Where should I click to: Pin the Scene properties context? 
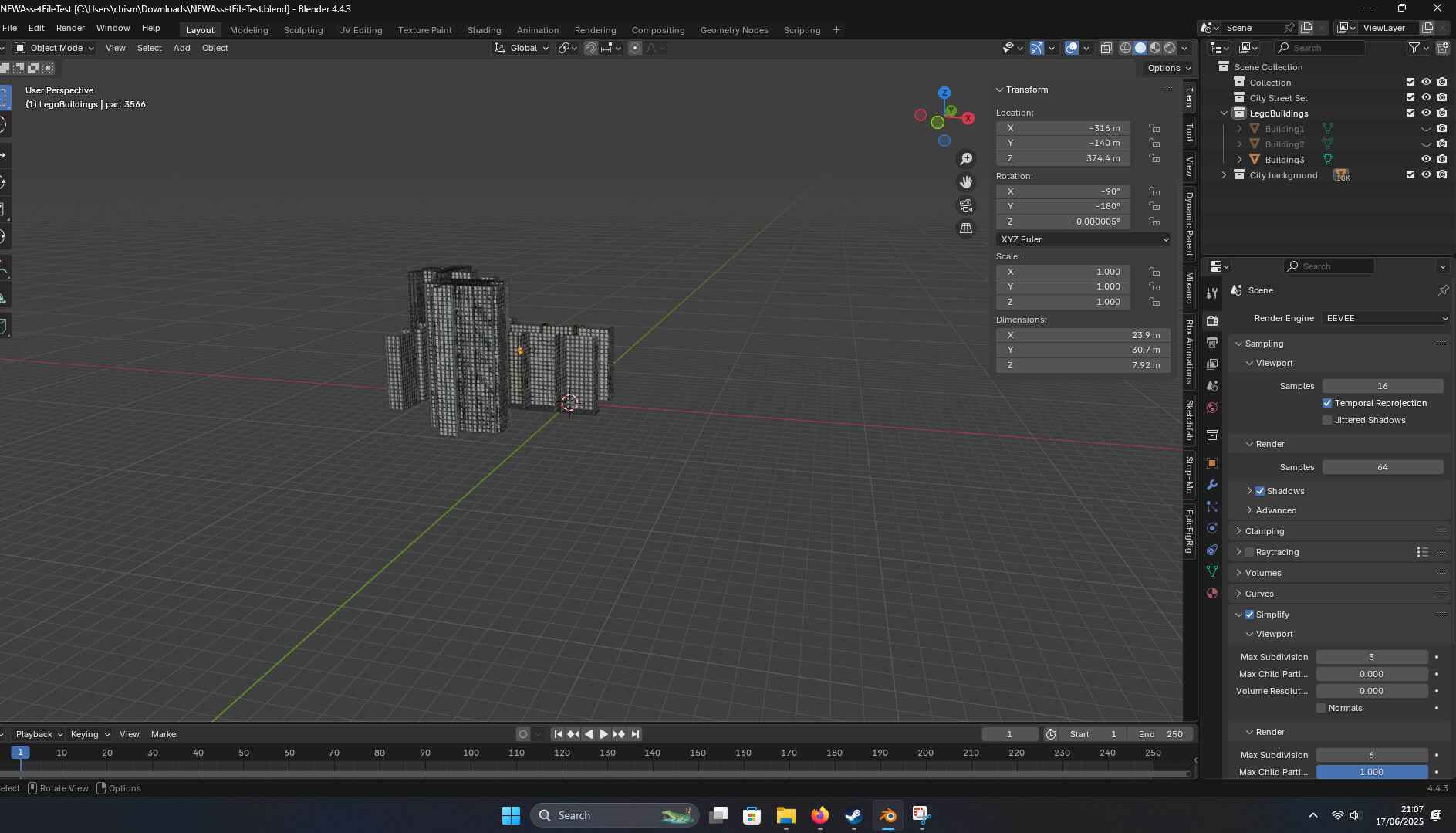(1443, 290)
